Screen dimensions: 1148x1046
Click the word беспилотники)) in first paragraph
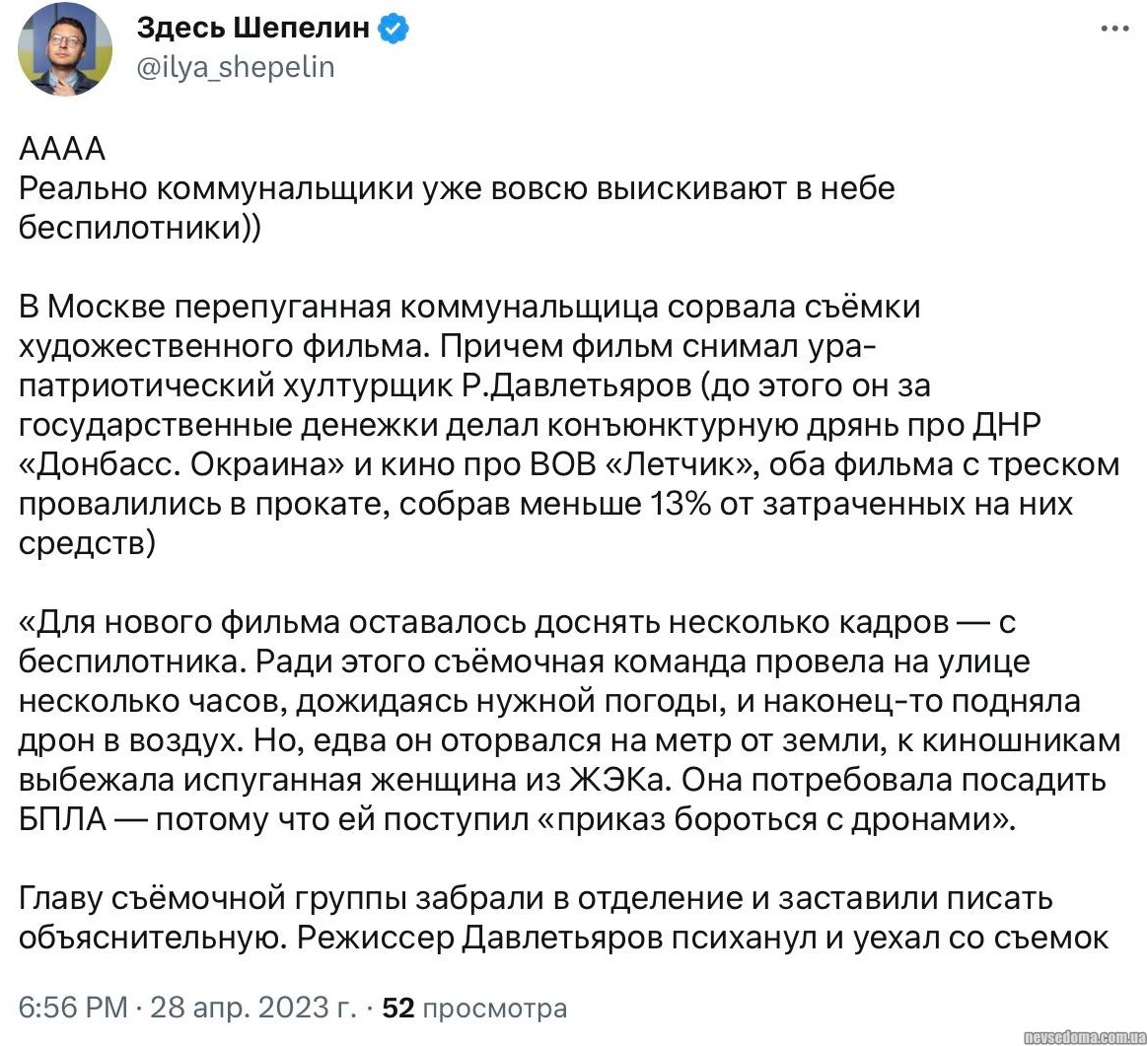tap(139, 227)
